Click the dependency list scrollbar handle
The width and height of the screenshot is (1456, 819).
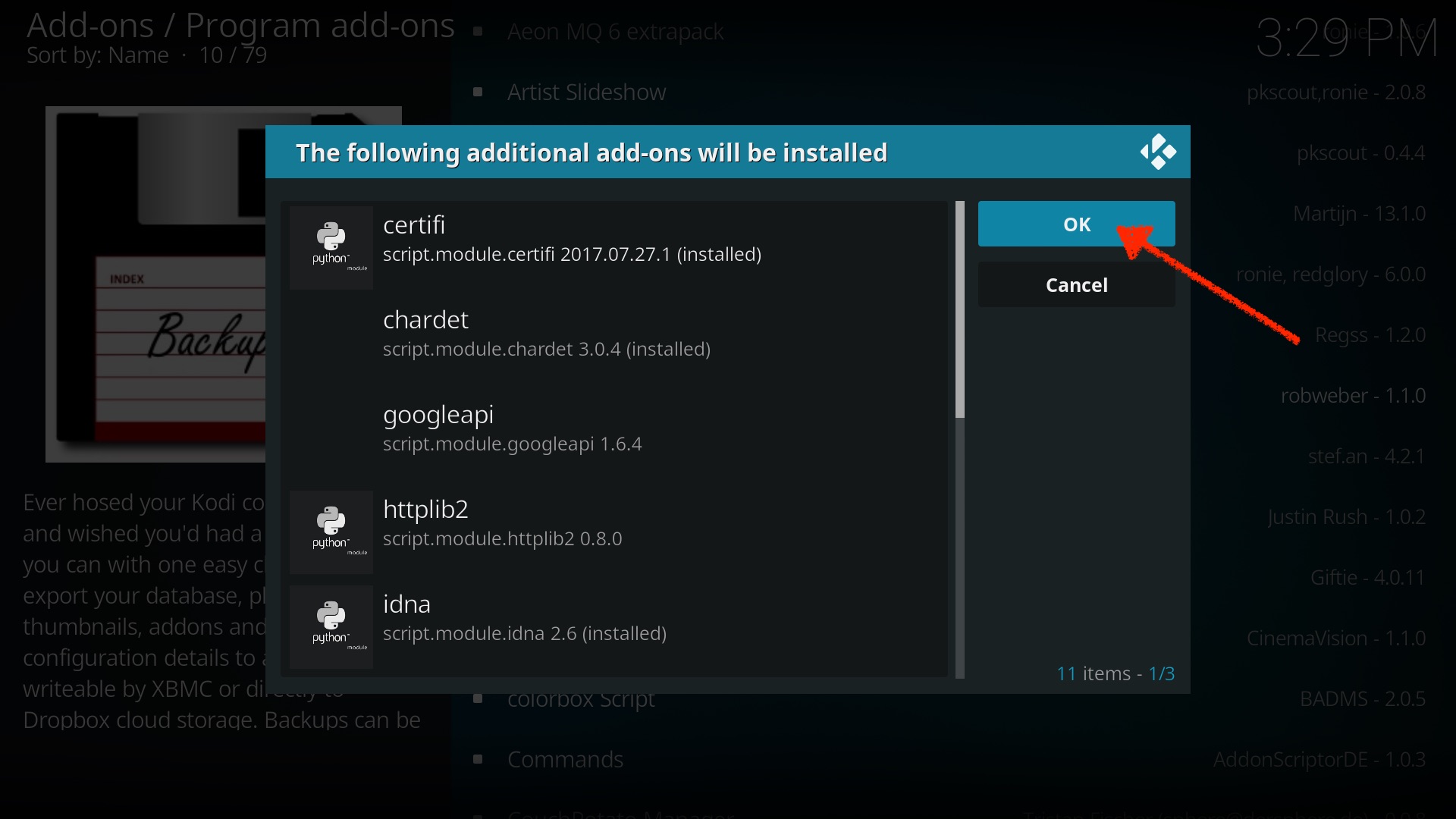pyautogui.click(x=959, y=309)
